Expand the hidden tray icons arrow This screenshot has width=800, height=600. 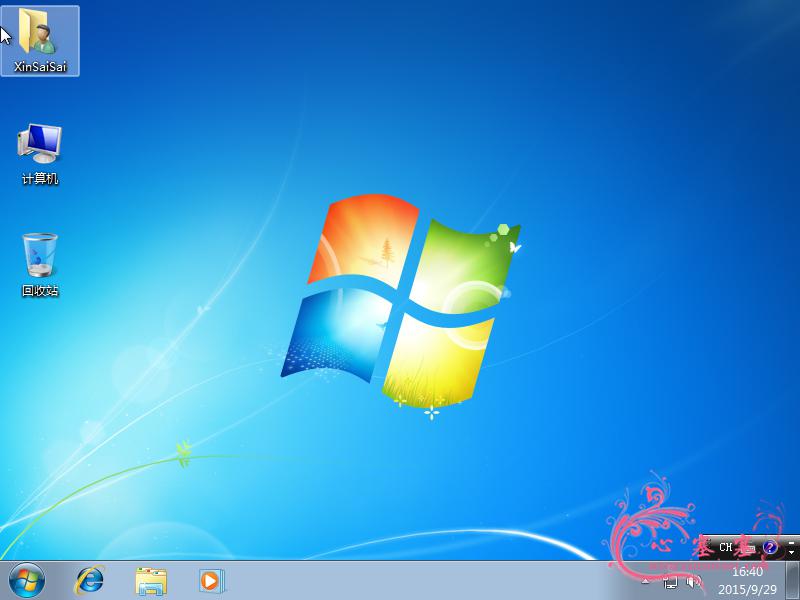point(645,582)
